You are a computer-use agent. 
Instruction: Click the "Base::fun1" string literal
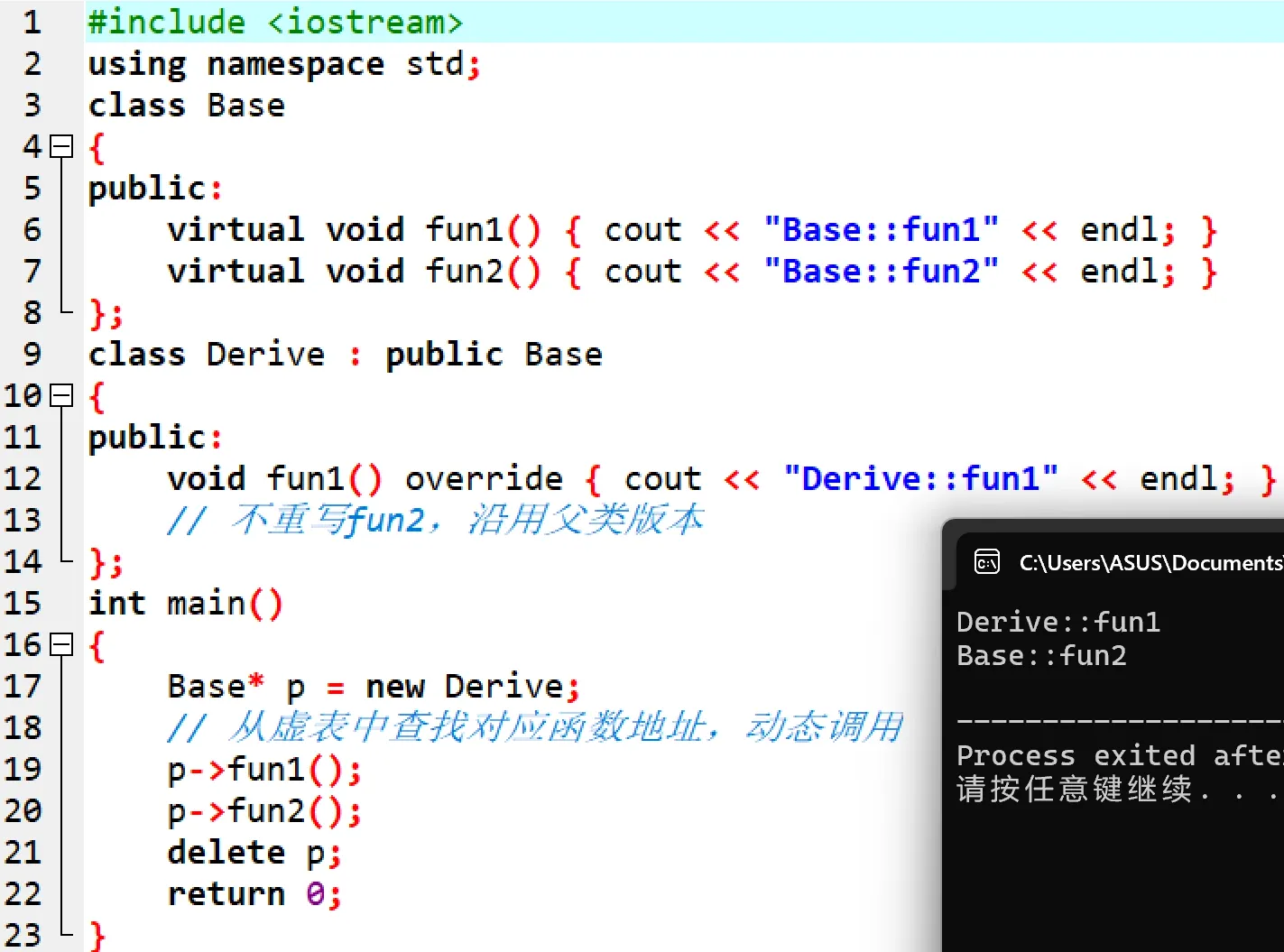tap(881, 230)
